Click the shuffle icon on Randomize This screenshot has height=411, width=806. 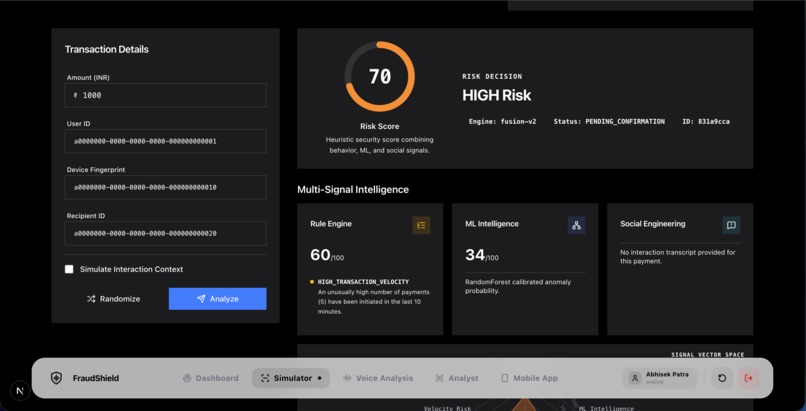coord(91,299)
